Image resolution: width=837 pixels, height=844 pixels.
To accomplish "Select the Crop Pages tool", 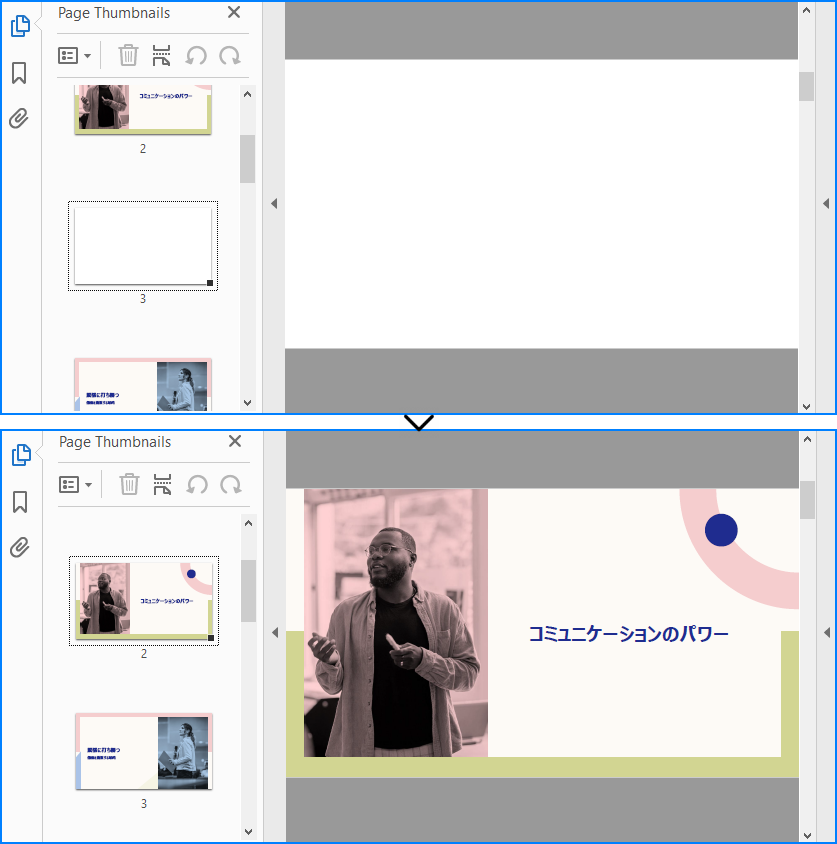I will 161,55.
